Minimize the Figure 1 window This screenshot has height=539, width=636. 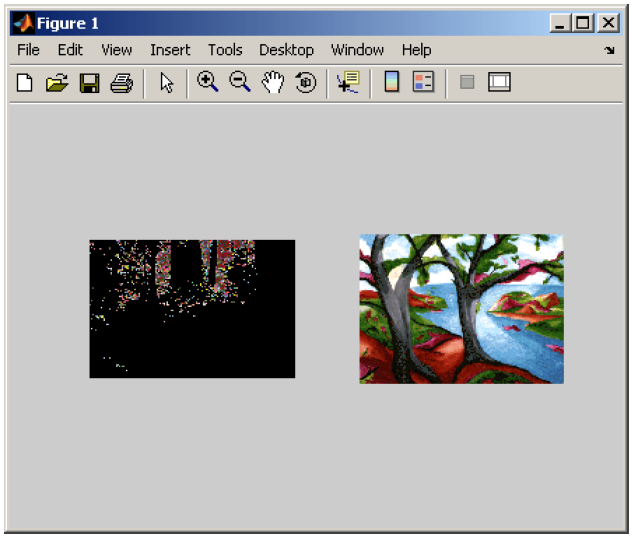[560, 23]
